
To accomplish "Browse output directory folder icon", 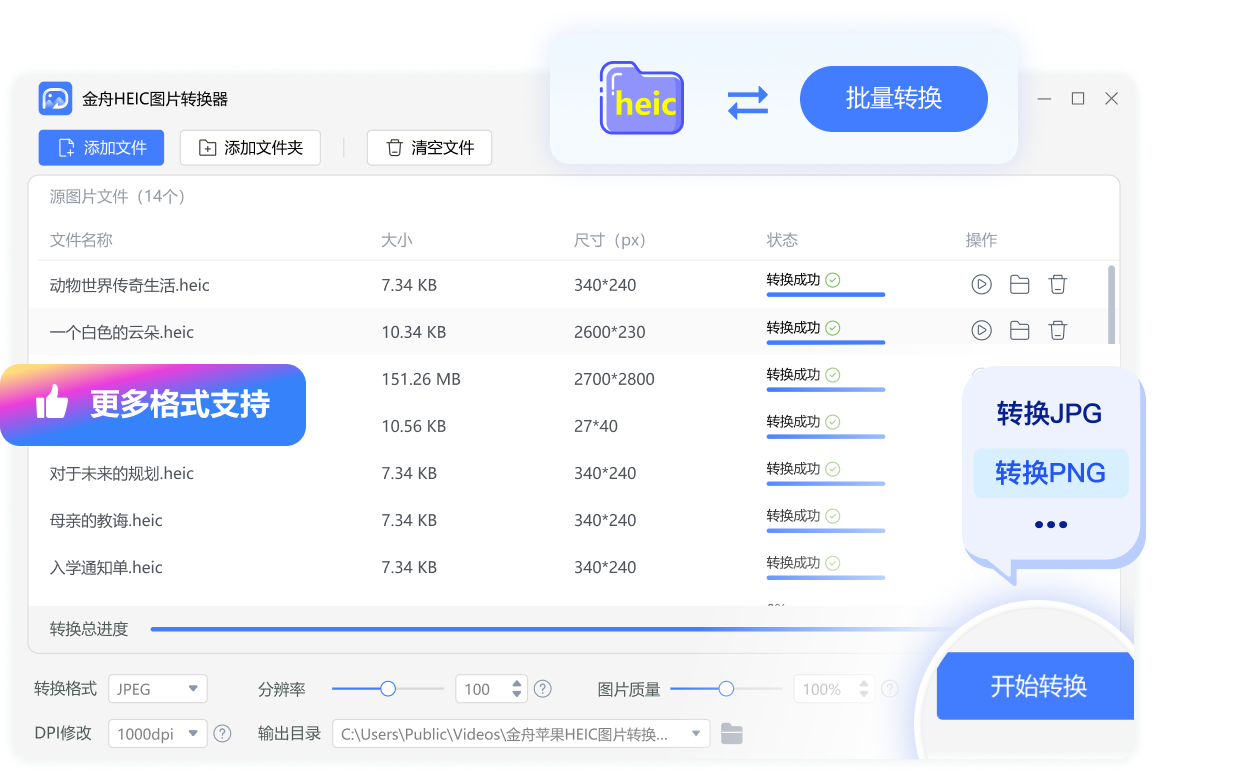I will pos(732,734).
